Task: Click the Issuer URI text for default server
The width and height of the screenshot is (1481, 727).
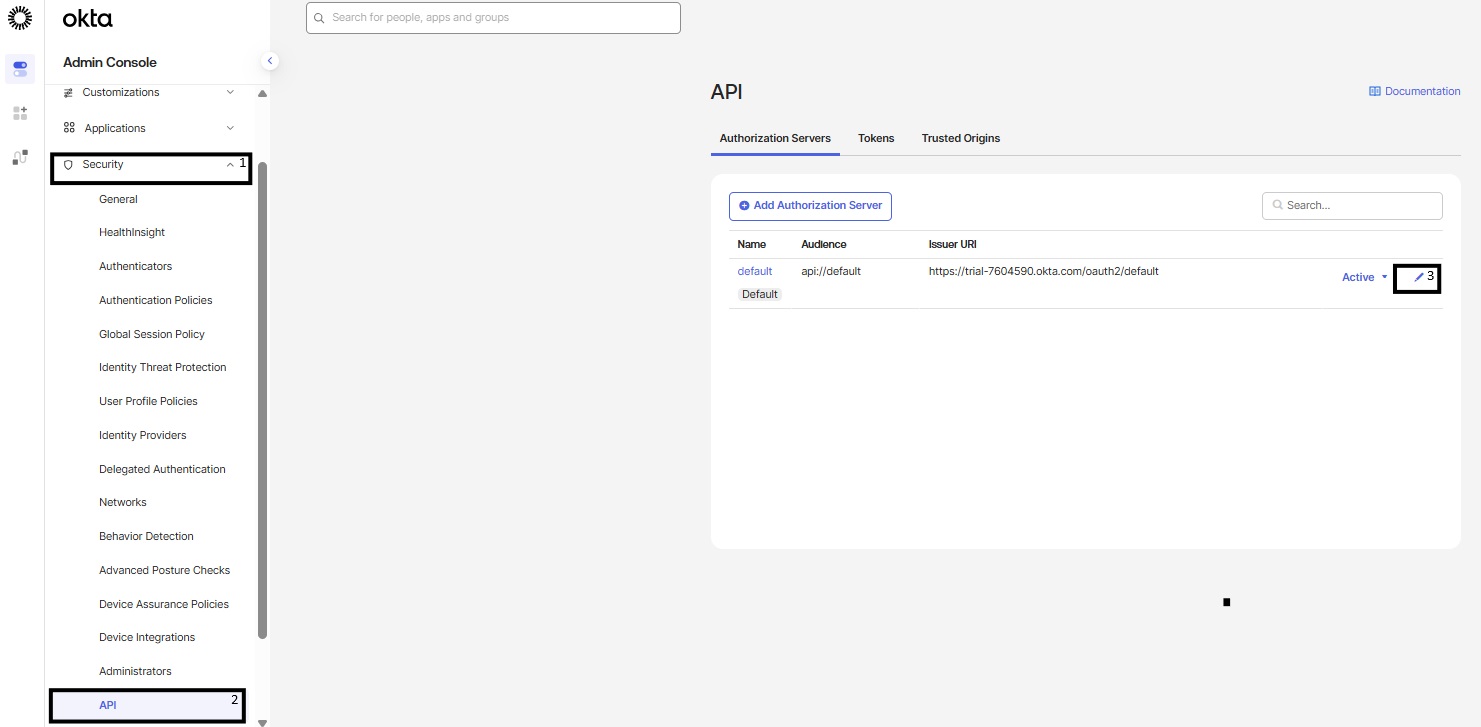Action: [1043, 271]
